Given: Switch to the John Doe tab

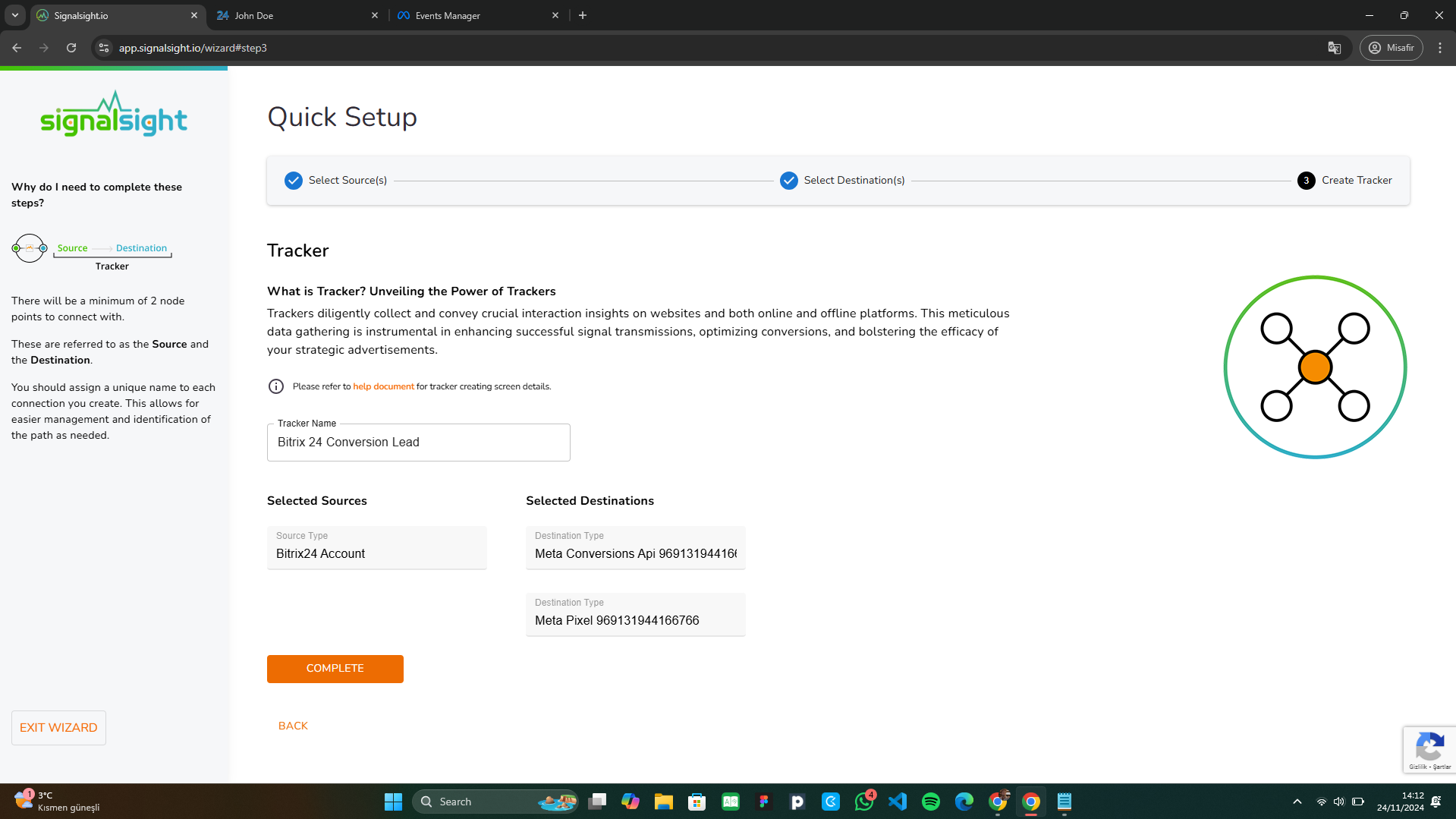Looking at the screenshot, I should coord(296,15).
